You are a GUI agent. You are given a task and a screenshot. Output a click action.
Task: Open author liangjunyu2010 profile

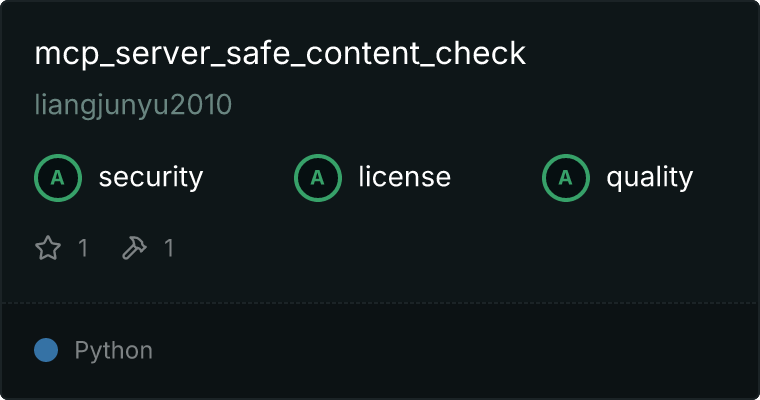tap(133, 106)
